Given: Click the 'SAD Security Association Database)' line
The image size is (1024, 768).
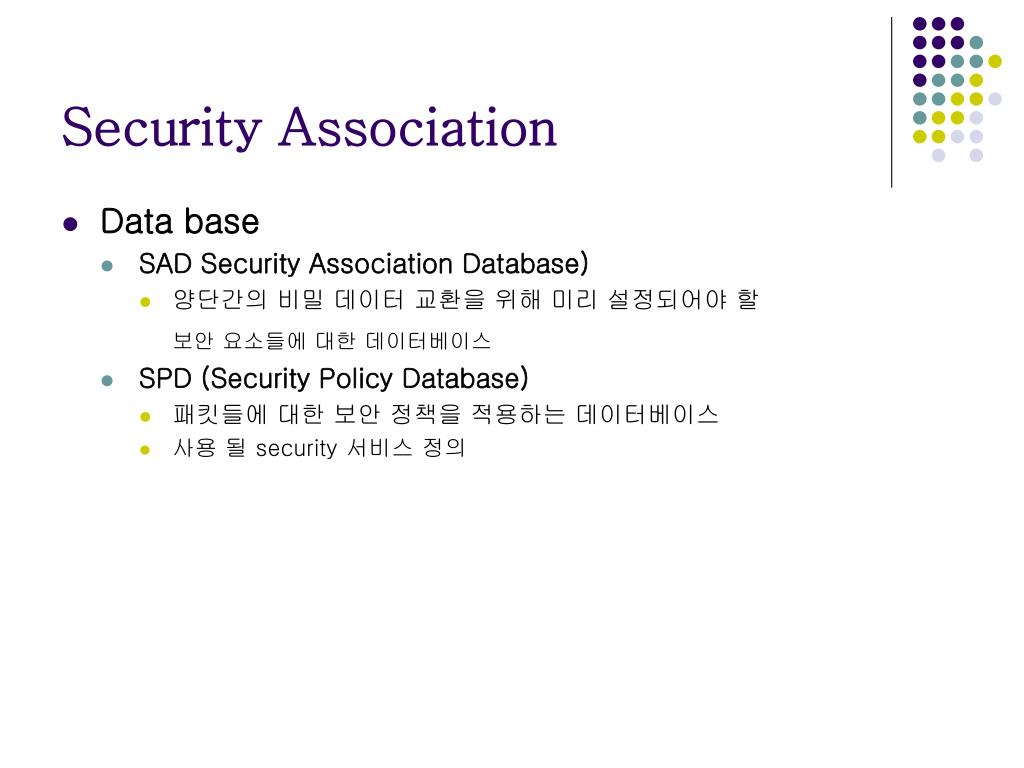Looking at the screenshot, I should (363, 264).
